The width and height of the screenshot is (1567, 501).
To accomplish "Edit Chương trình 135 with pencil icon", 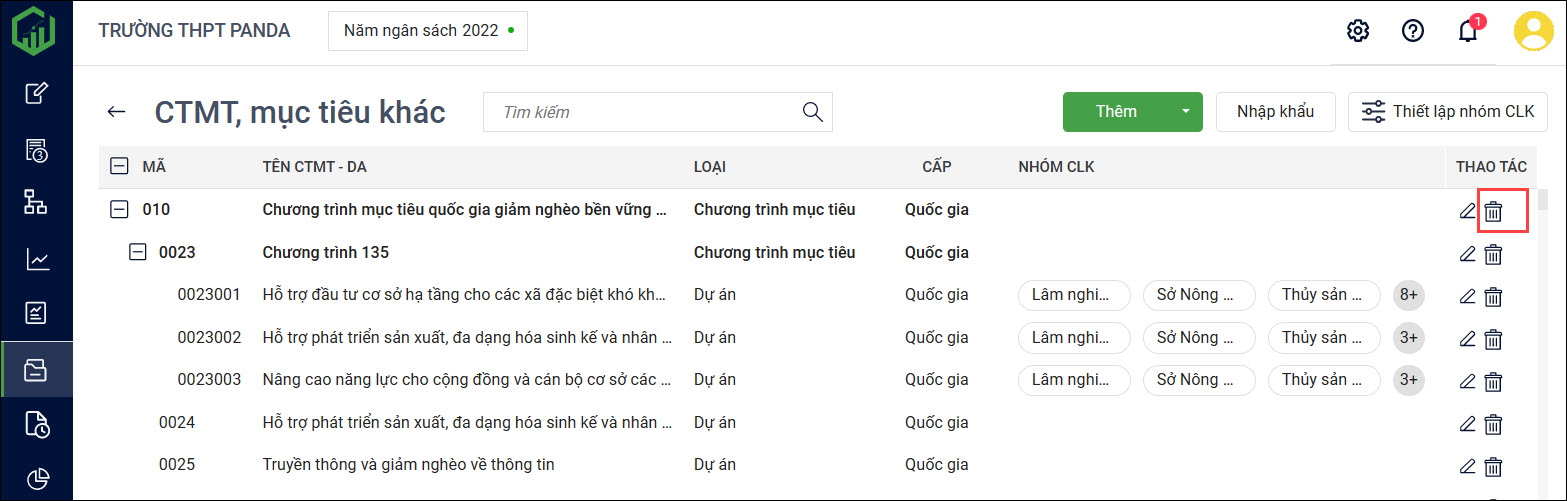I will (x=1467, y=254).
